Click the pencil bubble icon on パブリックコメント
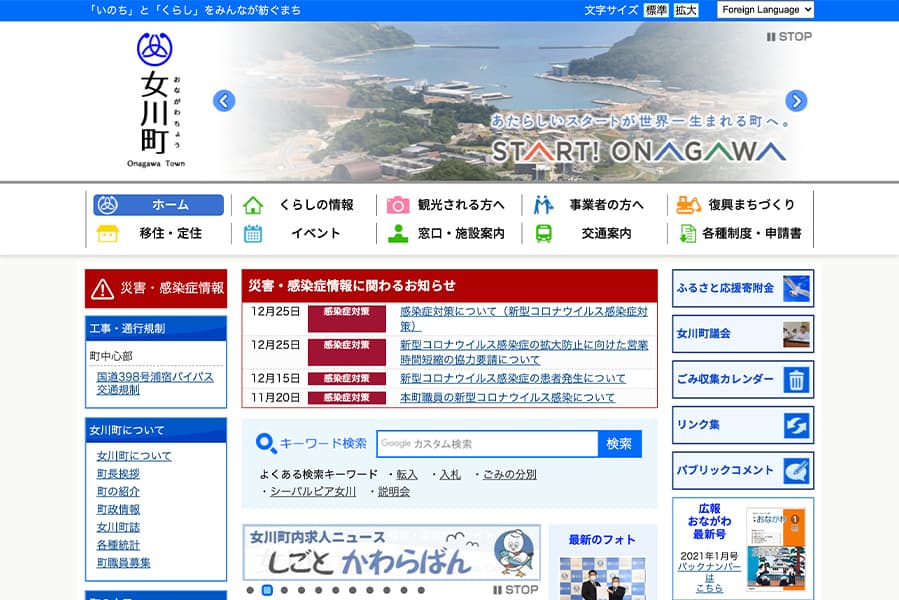Screen dimensions: 899x600 click(796, 471)
